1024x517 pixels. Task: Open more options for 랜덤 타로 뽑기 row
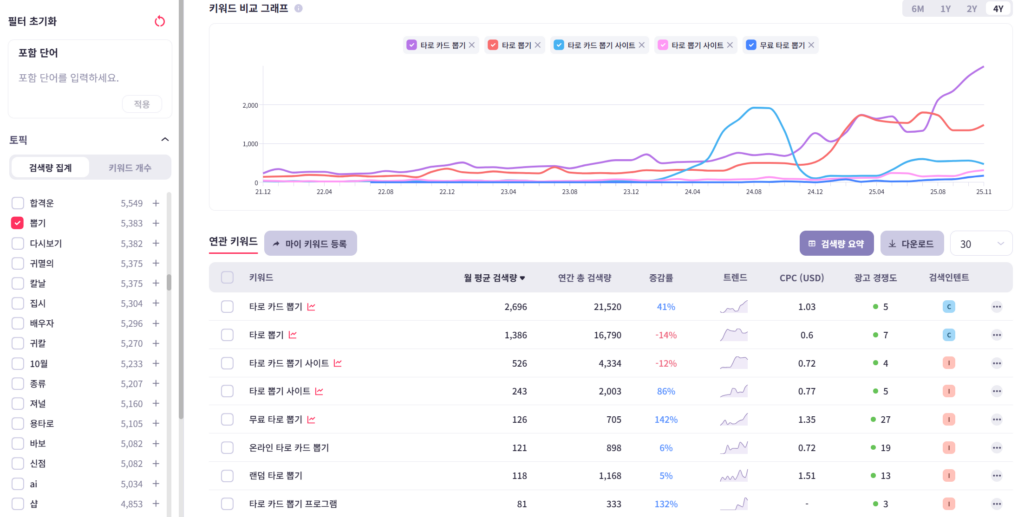pyautogui.click(x=996, y=476)
